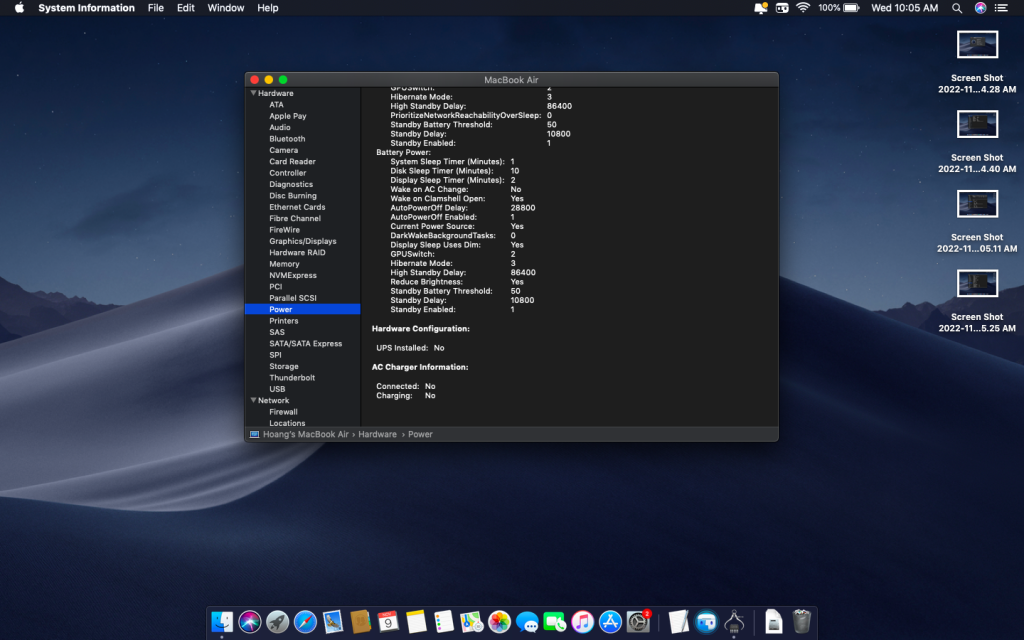Click Siri icon in menu bar
Viewport: 1024px width, 640px height.
point(980,8)
